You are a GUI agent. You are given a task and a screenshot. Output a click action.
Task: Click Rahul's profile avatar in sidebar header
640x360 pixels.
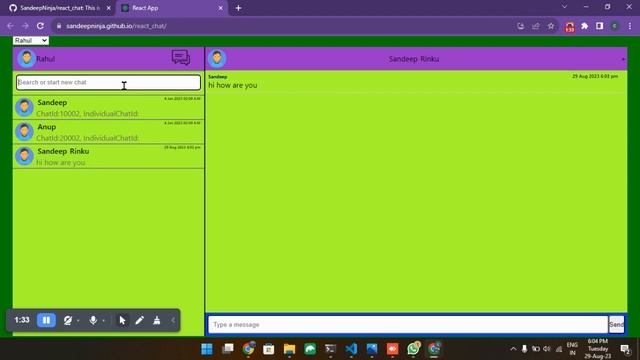click(x=27, y=58)
